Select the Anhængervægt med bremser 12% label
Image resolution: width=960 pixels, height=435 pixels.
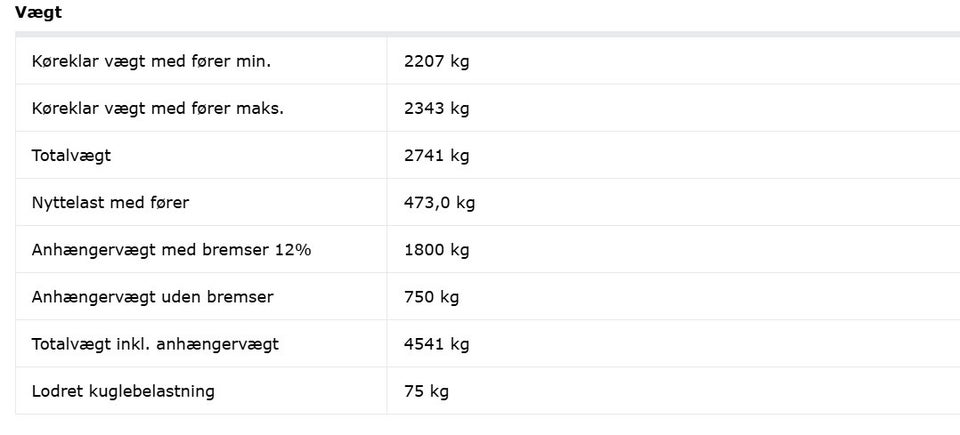click(171, 249)
